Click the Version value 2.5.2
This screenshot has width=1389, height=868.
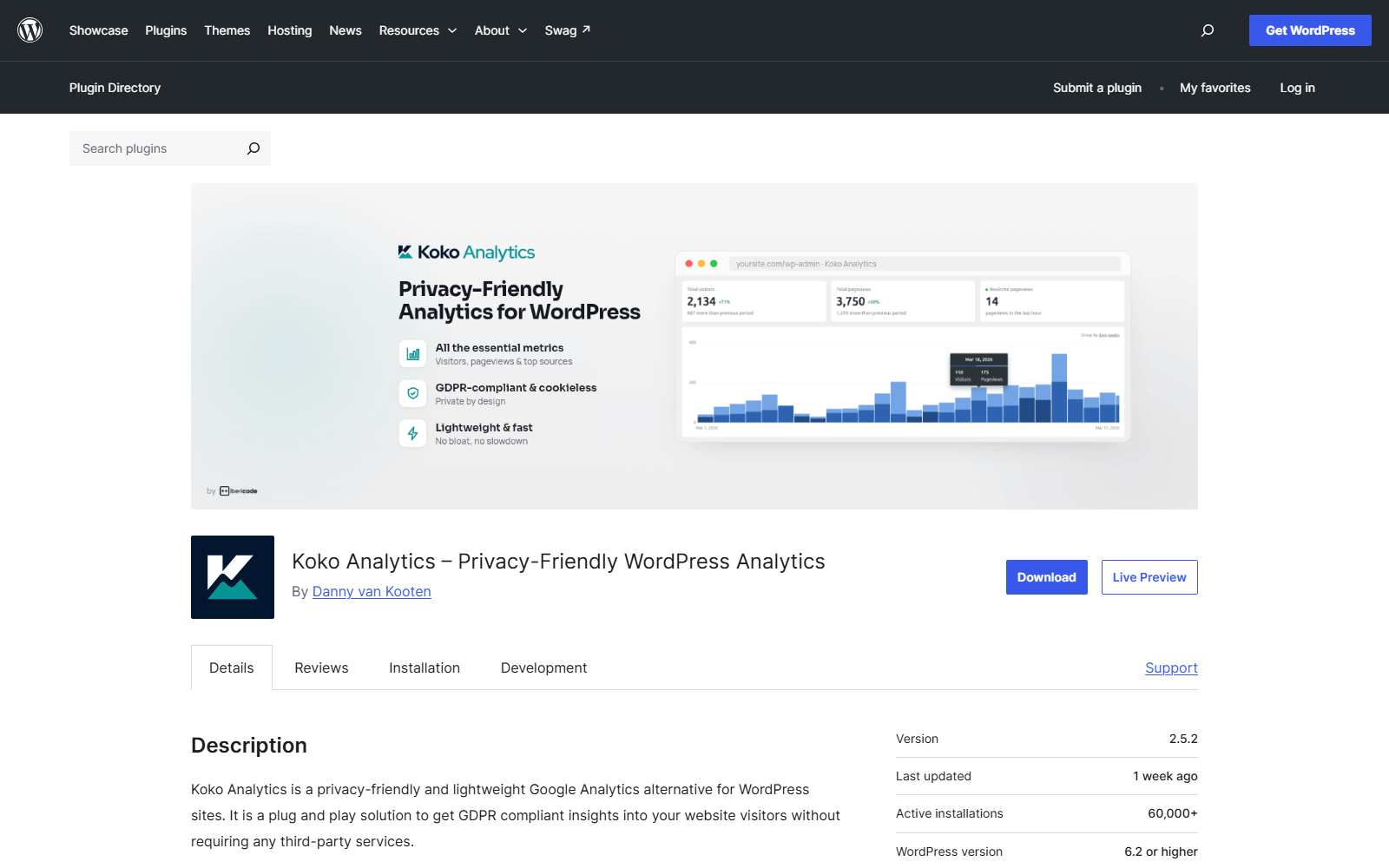point(1183,739)
